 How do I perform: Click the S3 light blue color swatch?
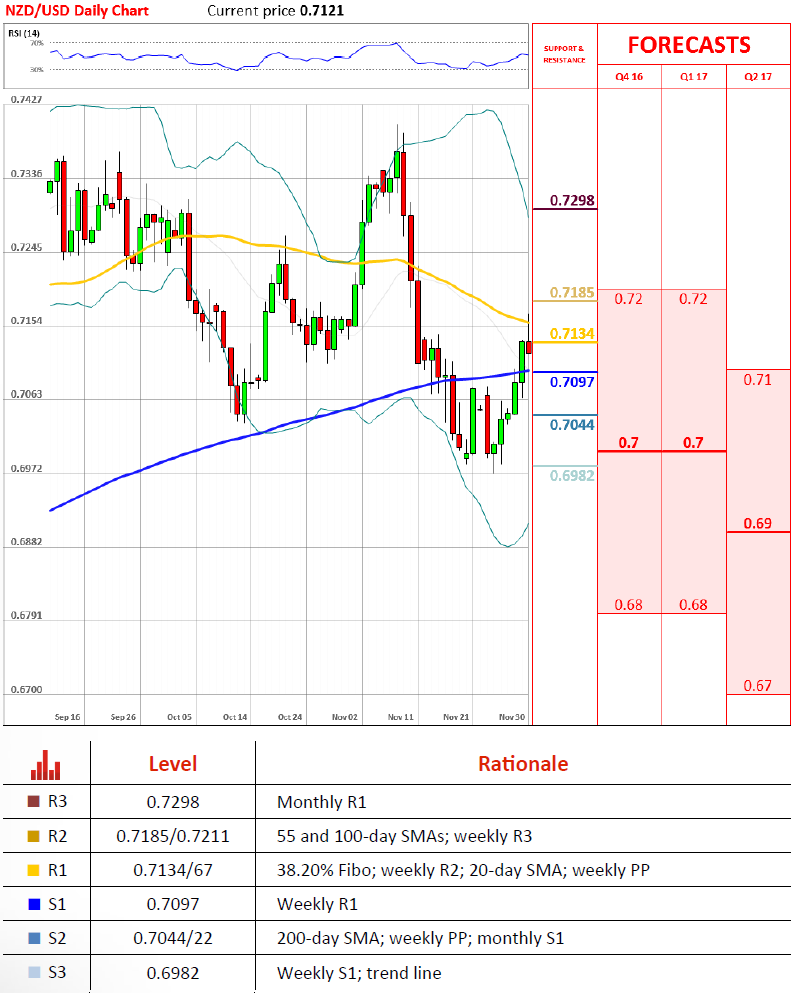(x=34, y=972)
